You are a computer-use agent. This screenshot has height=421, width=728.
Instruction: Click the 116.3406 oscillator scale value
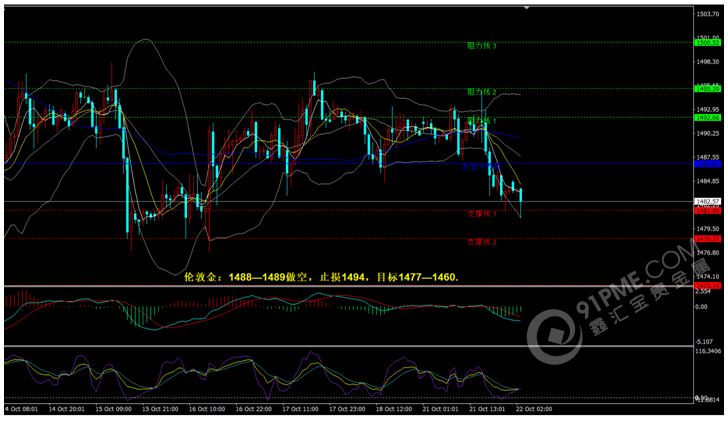point(708,352)
